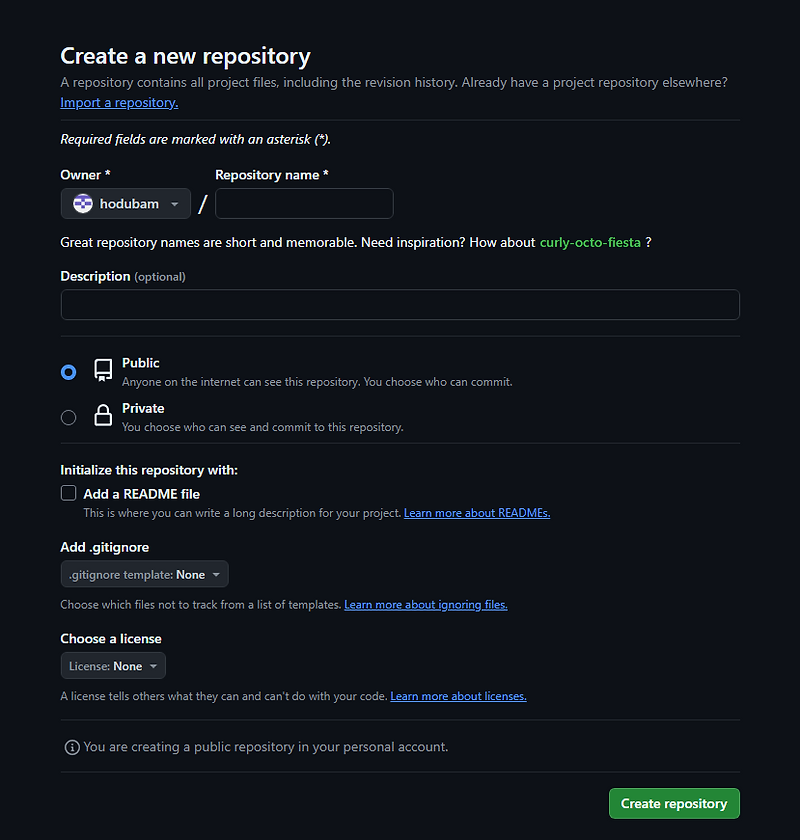
Task: Click the curly-octo-fiesta name suggestion
Action: click(590, 242)
